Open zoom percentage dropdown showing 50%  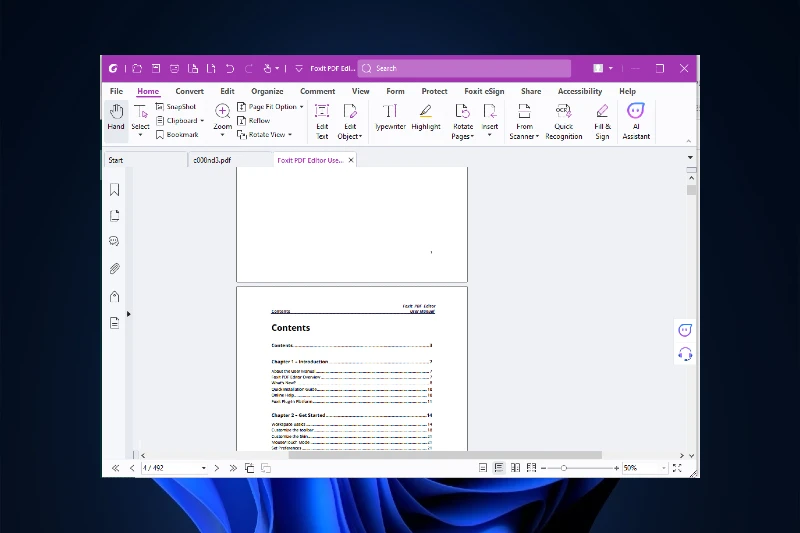click(x=664, y=468)
